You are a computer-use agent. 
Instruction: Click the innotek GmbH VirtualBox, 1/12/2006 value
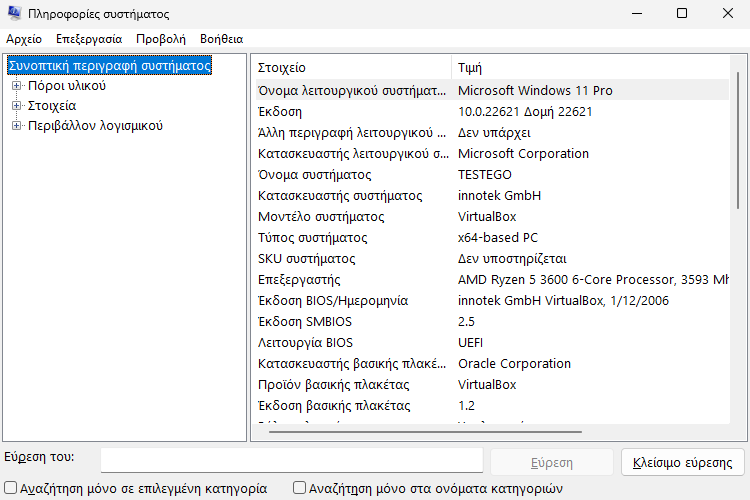563,300
